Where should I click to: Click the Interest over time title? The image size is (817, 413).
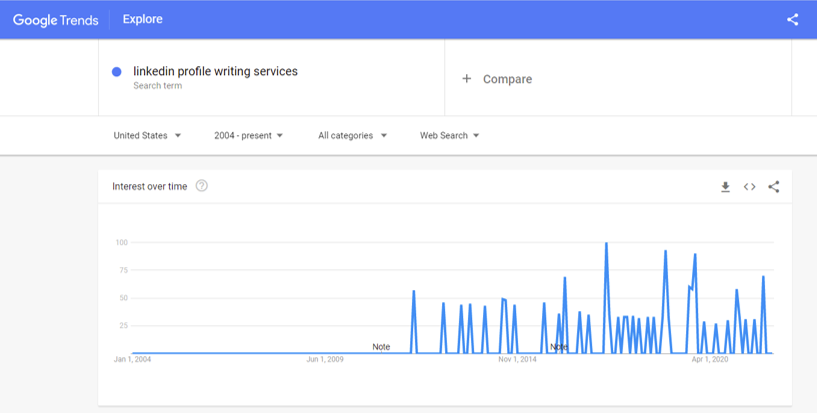(150, 186)
